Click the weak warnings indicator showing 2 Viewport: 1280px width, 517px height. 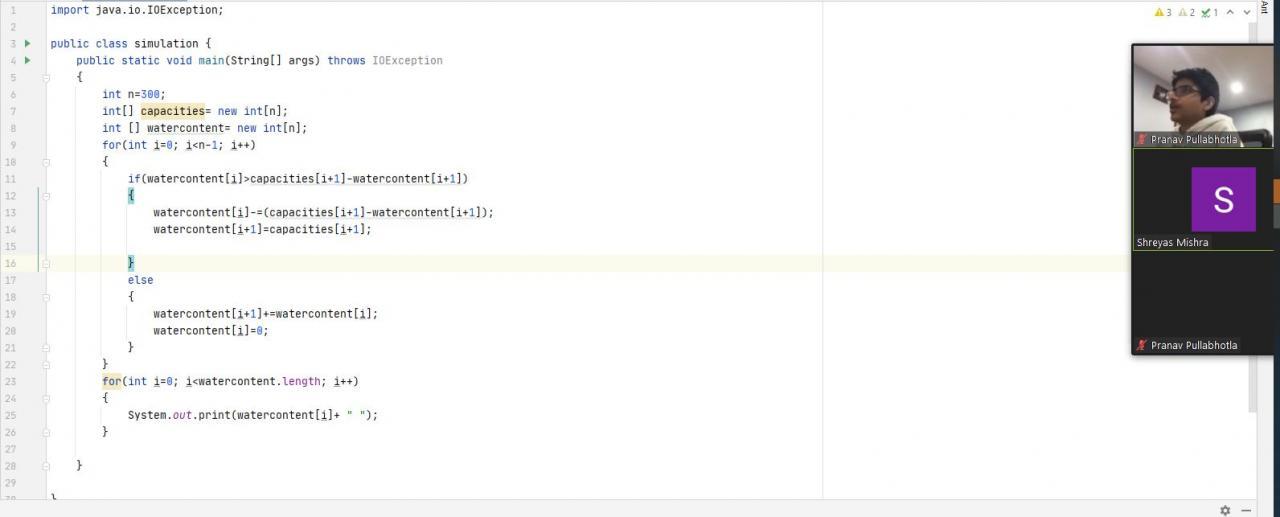(1186, 13)
